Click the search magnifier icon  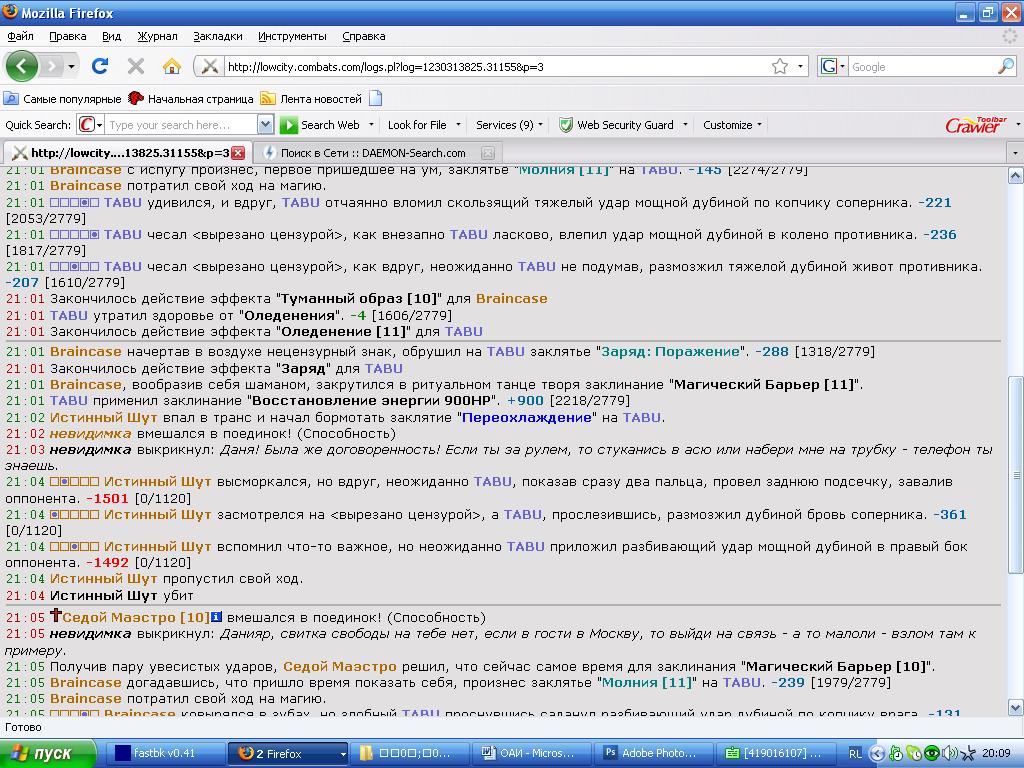(x=1006, y=67)
